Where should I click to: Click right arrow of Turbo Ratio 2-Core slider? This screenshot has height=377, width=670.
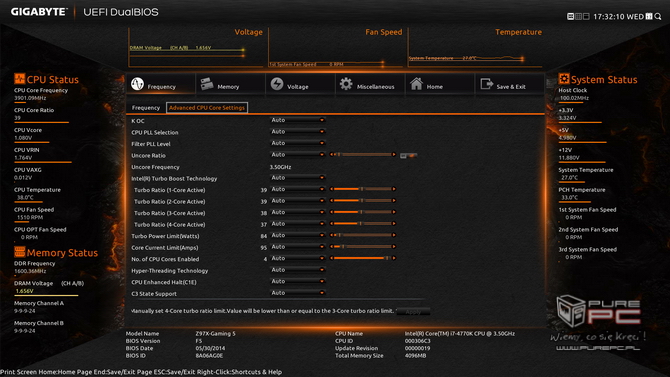(394, 200)
